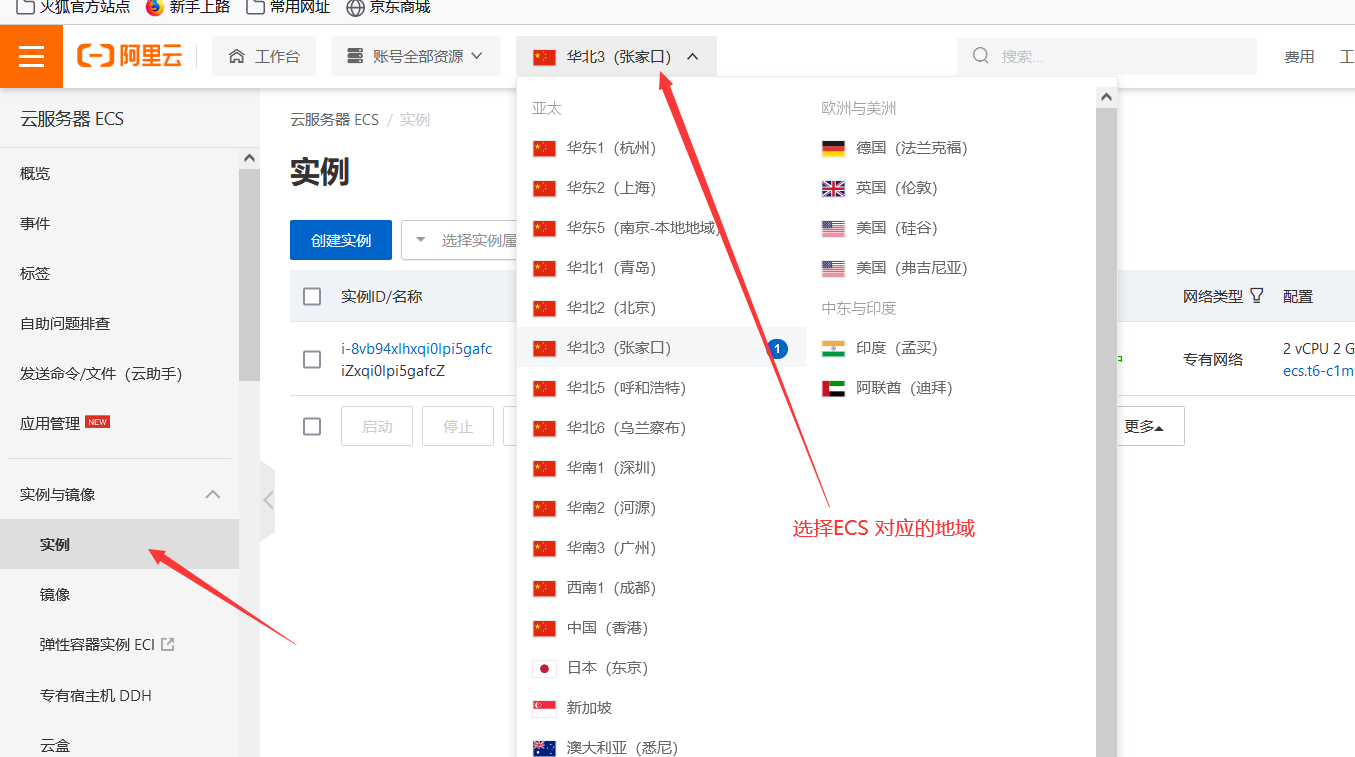The height and width of the screenshot is (757, 1355).
Task: Select region 华北1（青岛）
Action: point(661,268)
